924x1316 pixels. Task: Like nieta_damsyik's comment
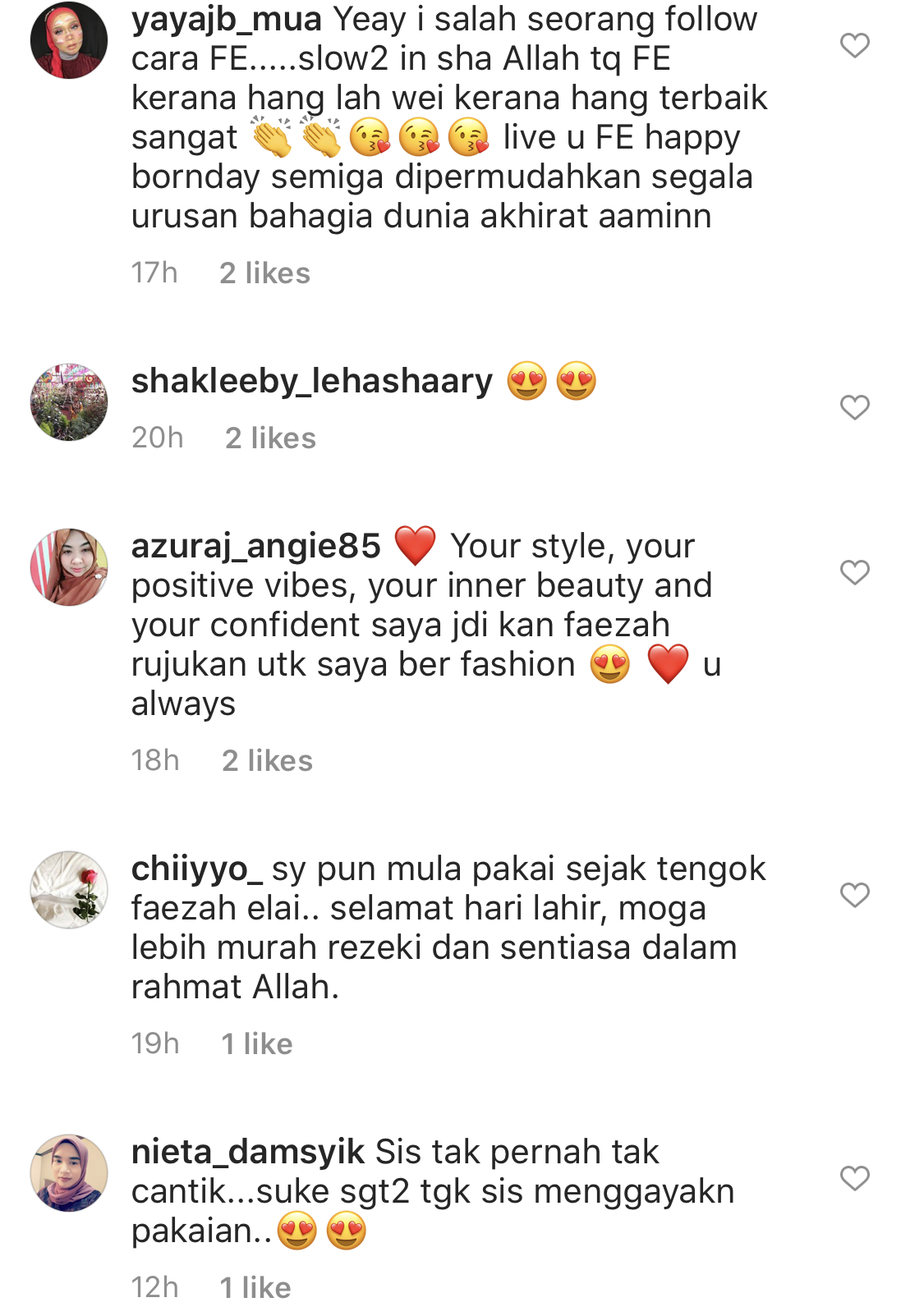coord(854,1178)
